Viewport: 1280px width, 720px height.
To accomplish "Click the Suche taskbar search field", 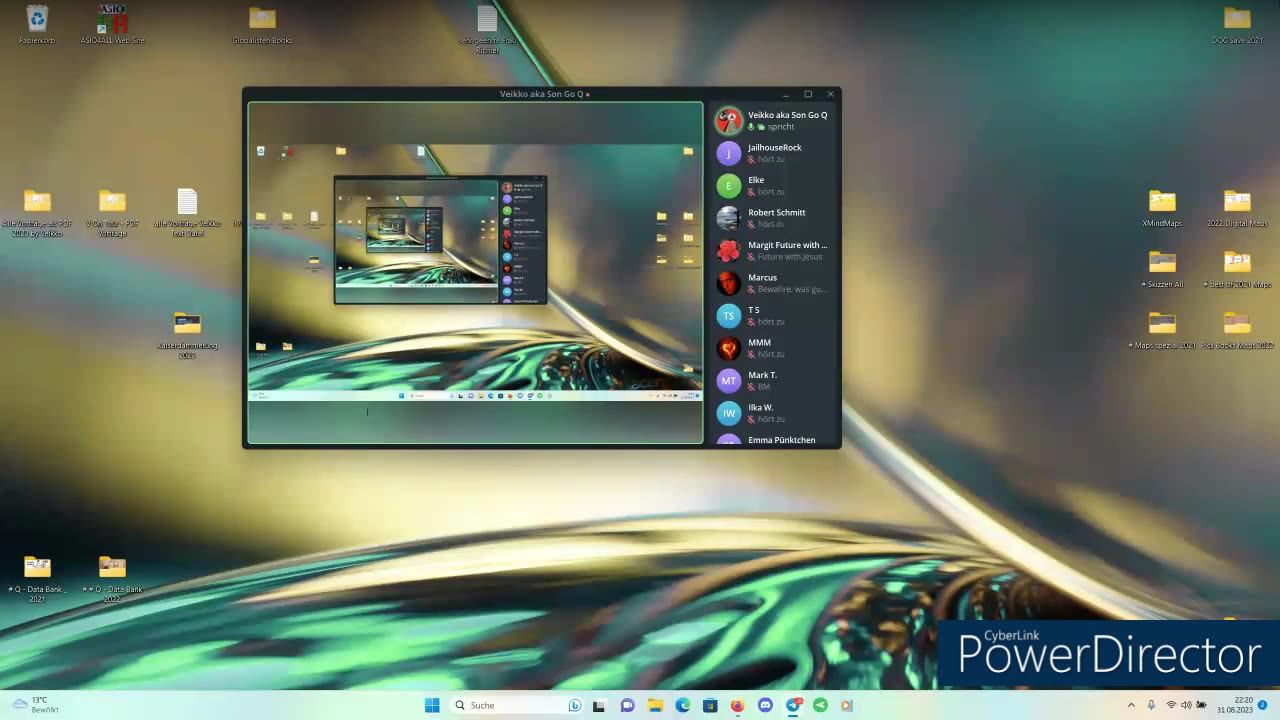I will pyautogui.click(x=517, y=705).
